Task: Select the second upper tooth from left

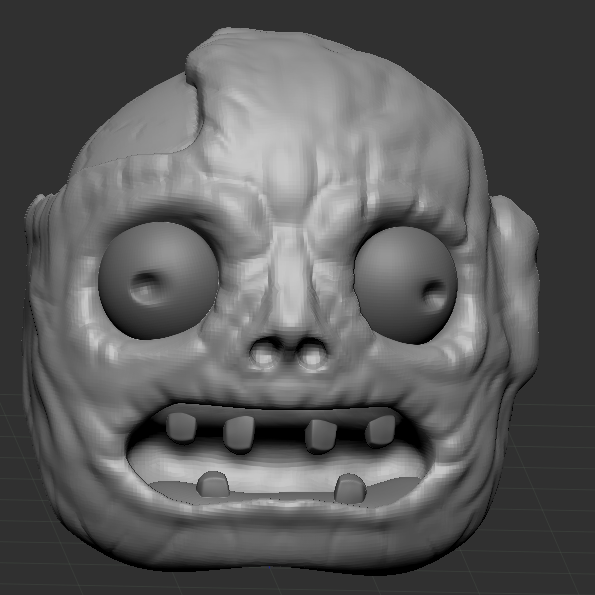Action: pos(239,434)
